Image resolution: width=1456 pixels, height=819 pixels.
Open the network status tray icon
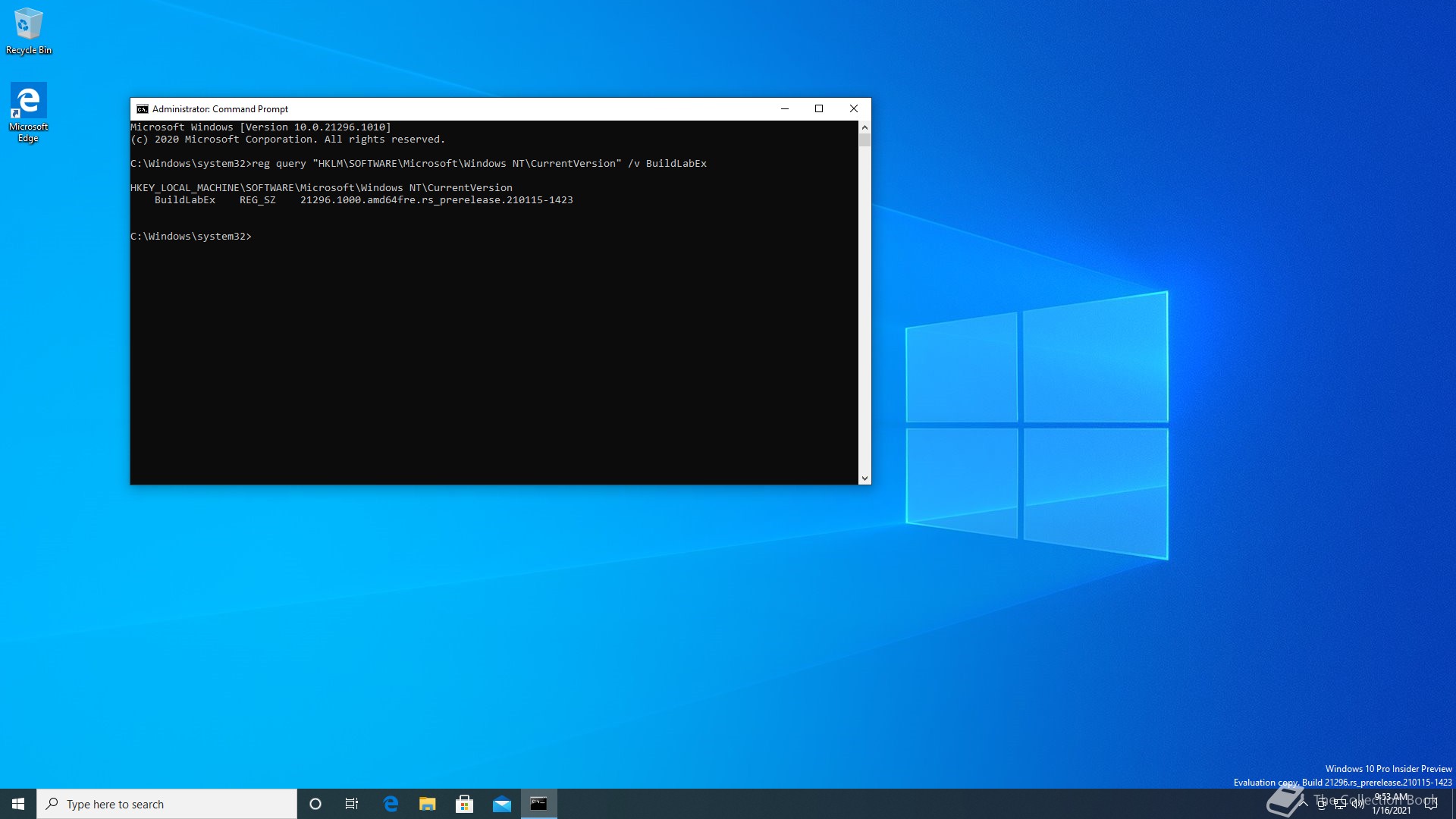(x=1340, y=805)
